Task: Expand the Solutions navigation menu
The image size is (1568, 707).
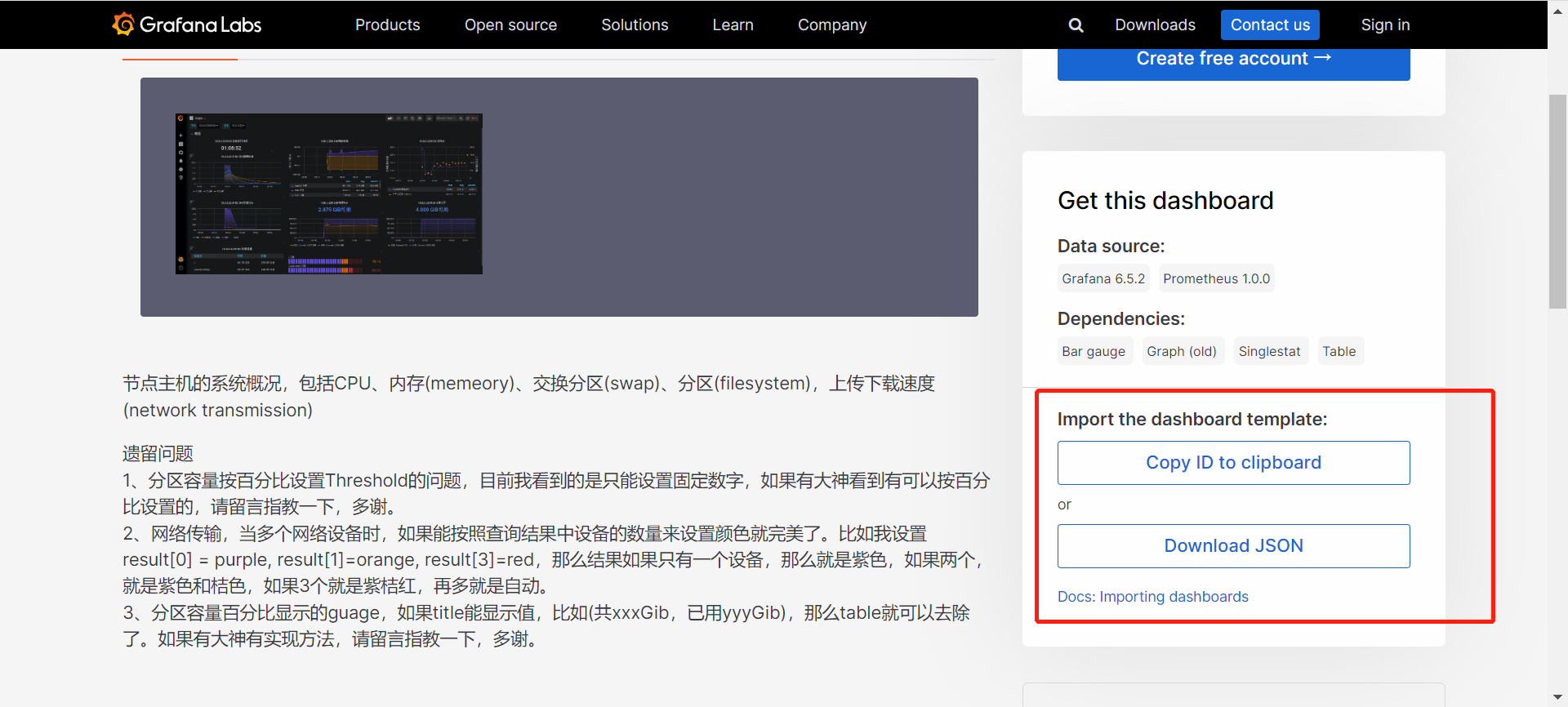Action: 635,25
